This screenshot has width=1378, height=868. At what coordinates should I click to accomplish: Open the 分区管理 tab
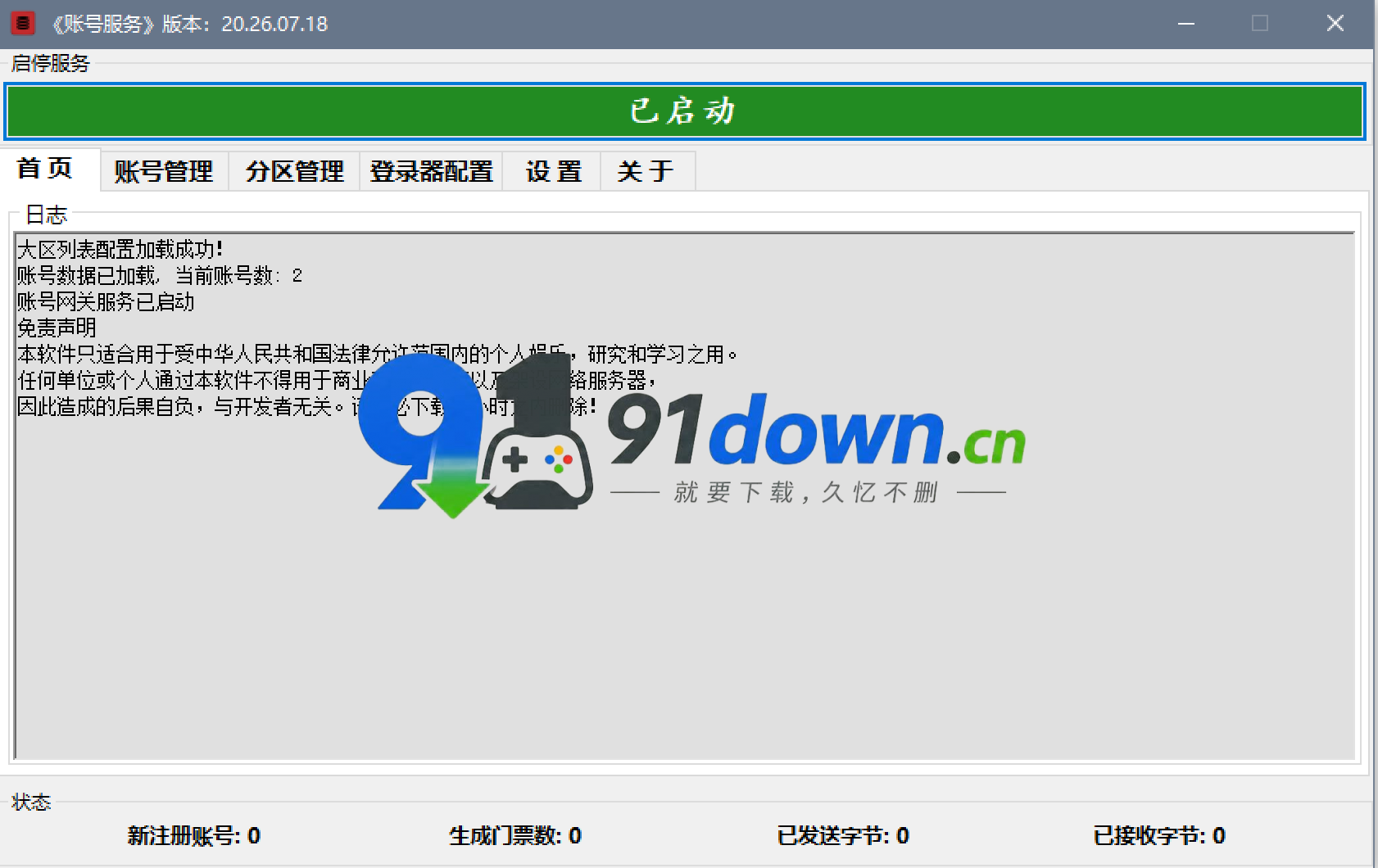pos(295,171)
